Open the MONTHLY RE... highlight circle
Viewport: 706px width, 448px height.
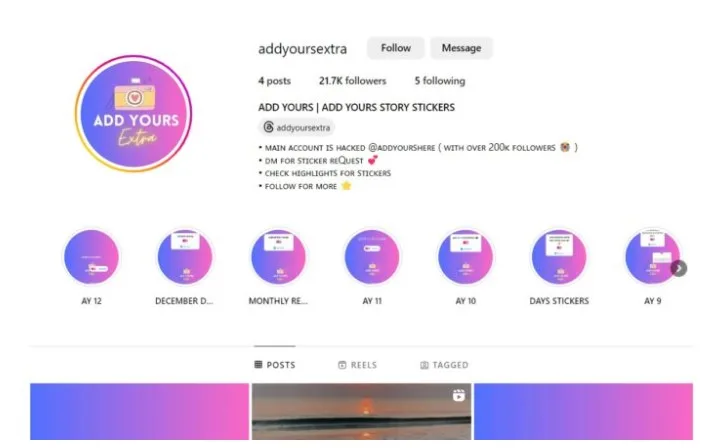(278, 257)
